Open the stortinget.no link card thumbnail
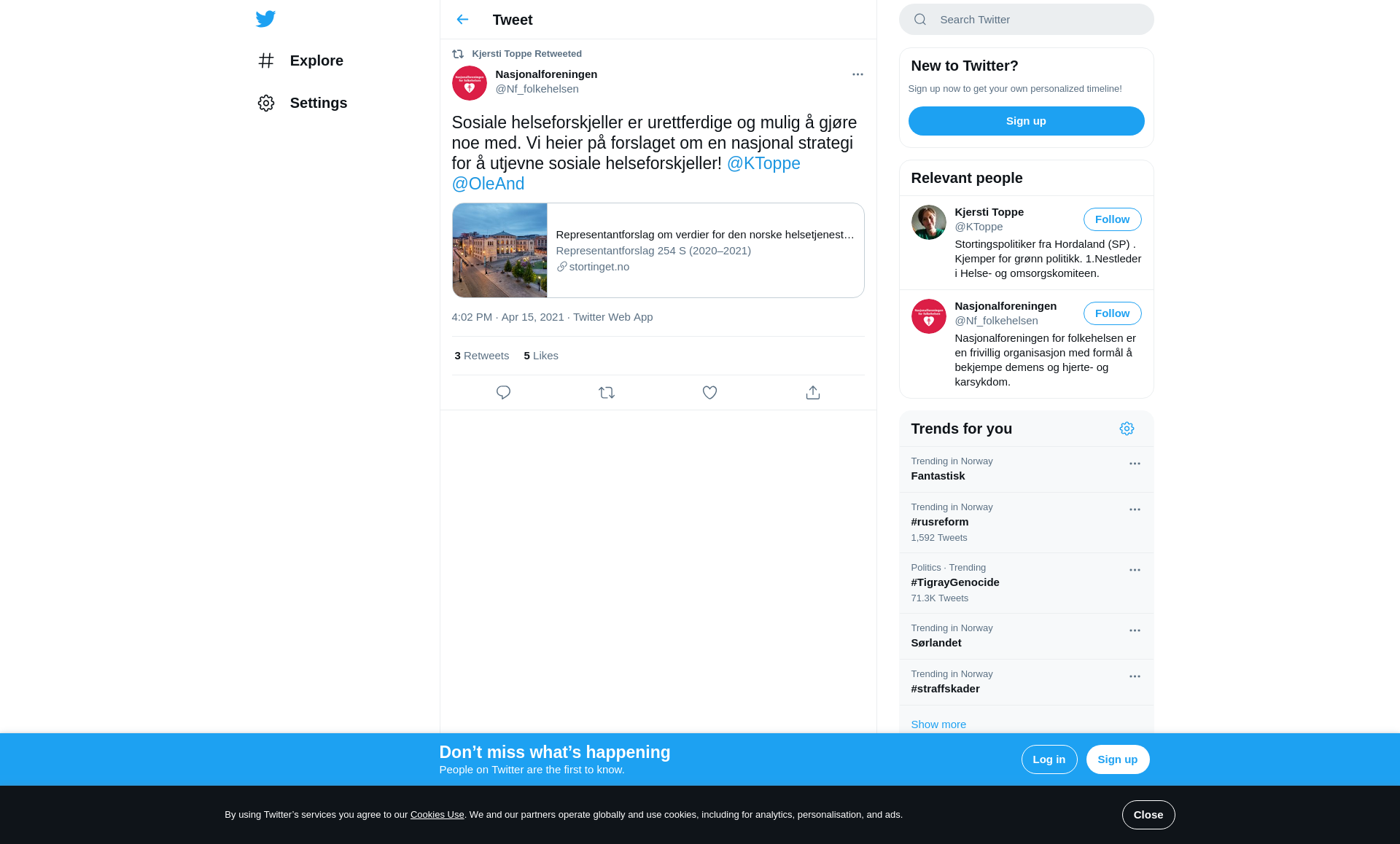The image size is (1400, 844). click(x=499, y=250)
